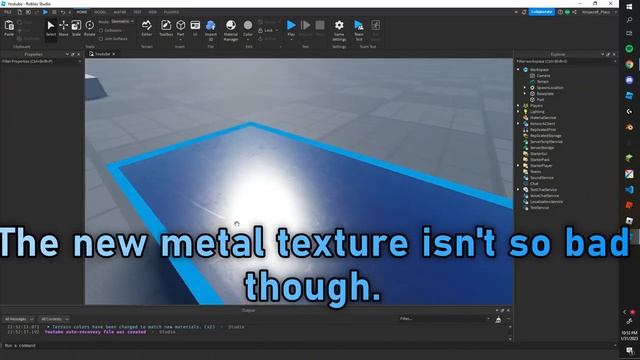Expand the StarterPlayer node
Screen dimensions: 640x360
pos(518,166)
